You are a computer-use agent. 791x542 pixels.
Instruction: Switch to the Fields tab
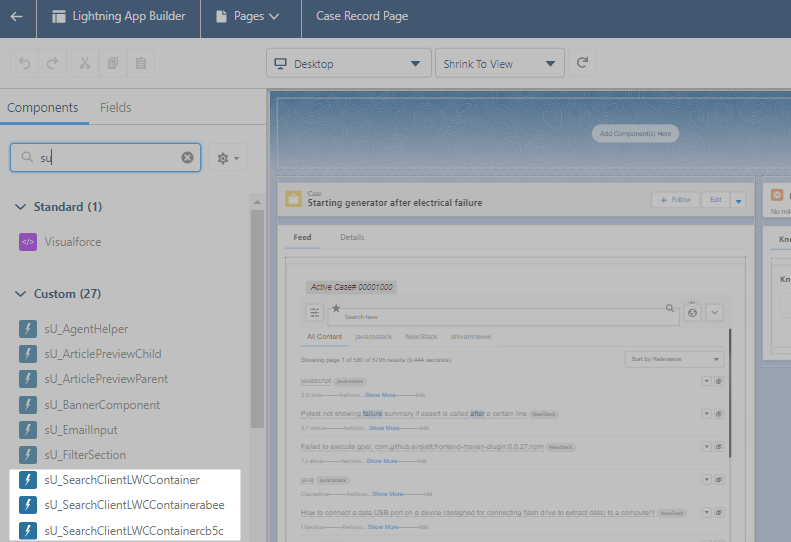(115, 108)
